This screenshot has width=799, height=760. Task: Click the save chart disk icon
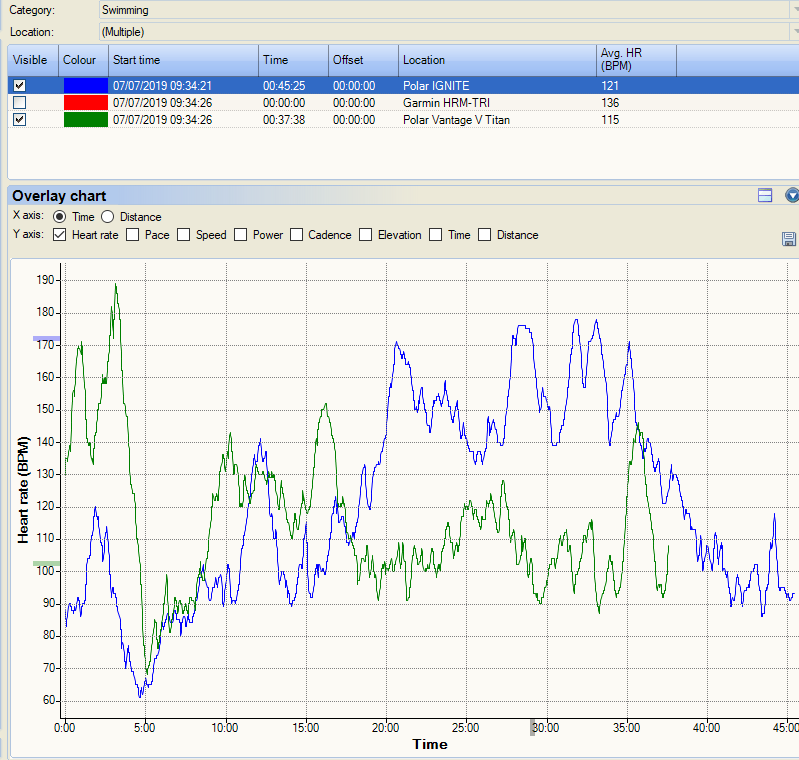point(789,238)
